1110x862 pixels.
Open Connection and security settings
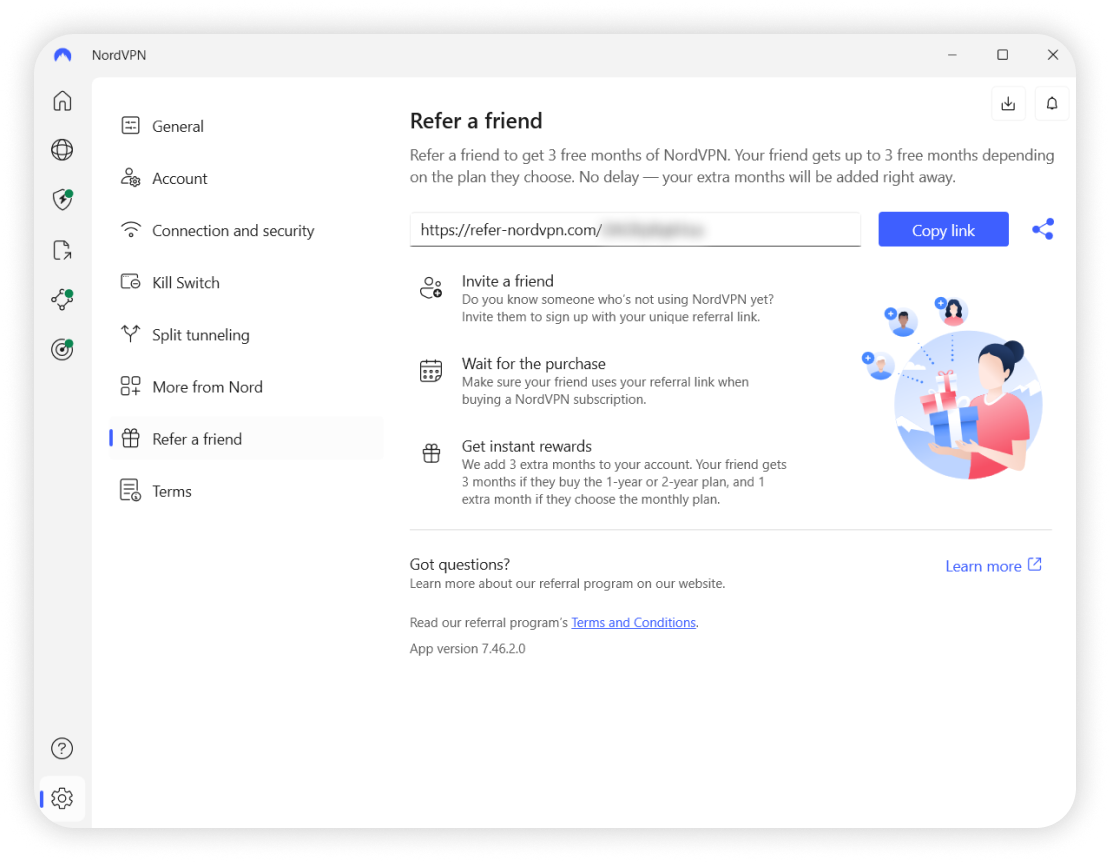pos(232,230)
